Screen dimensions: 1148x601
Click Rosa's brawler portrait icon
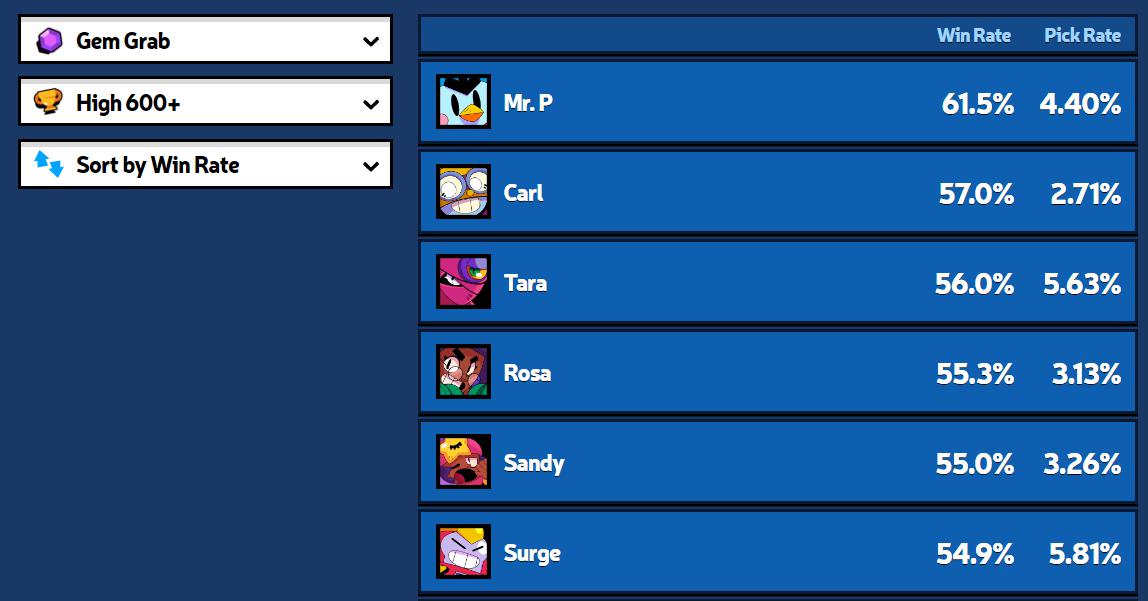pyautogui.click(x=463, y=372)
